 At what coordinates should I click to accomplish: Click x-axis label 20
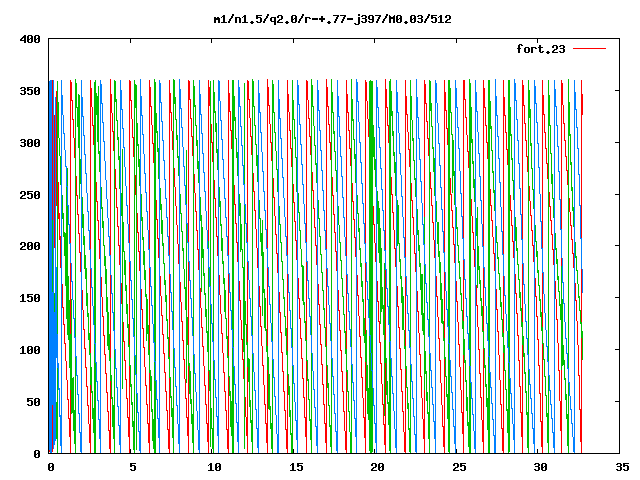pos(377,467)
